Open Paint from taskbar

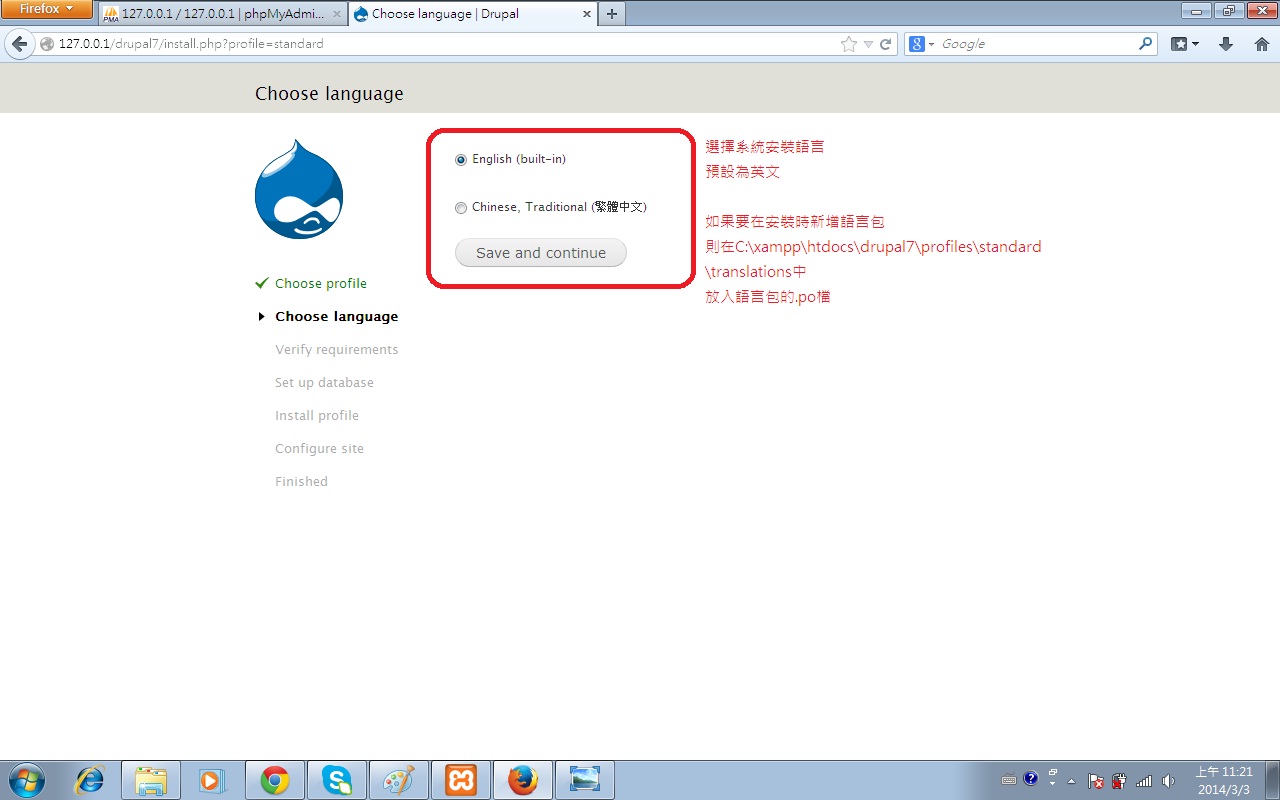click(x=399, y=780)
